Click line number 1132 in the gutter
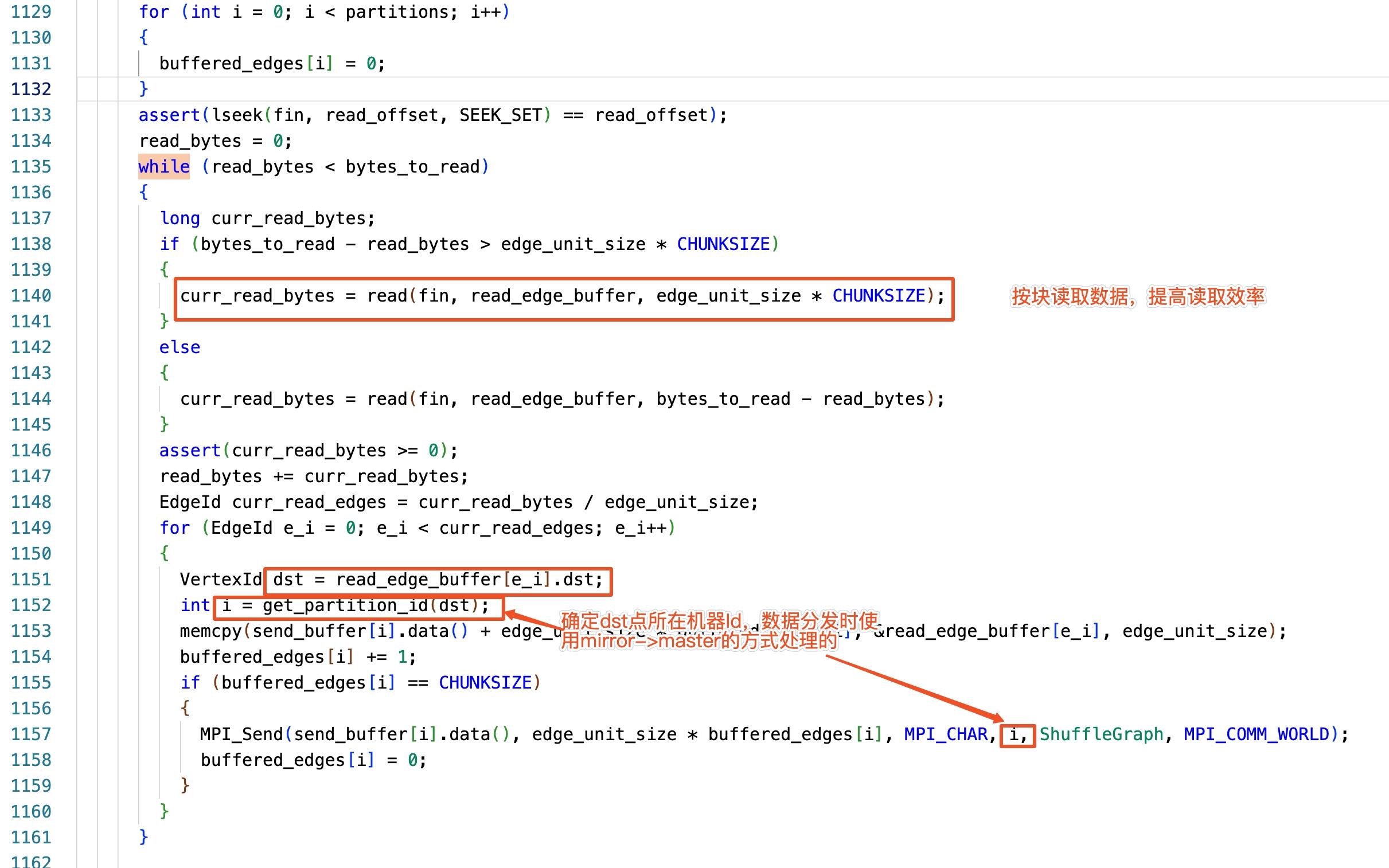Viewport: 1389px width, 868px height. 31,89
